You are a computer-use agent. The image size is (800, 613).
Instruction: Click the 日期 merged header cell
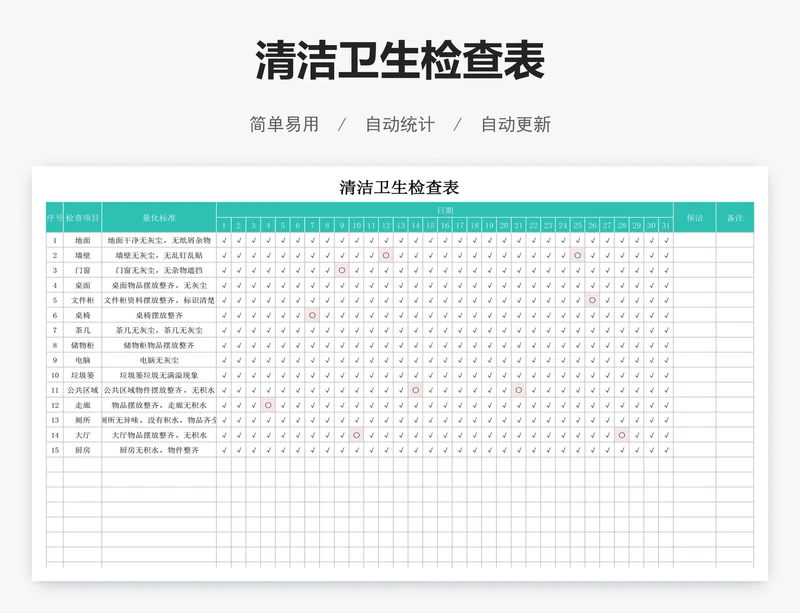[445, 210]
